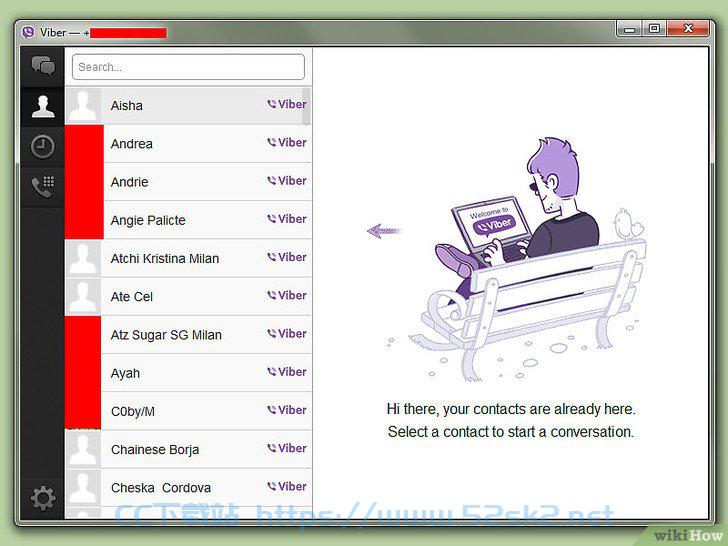Click the Viber badge beside Ate Cel

pos(286,295)
